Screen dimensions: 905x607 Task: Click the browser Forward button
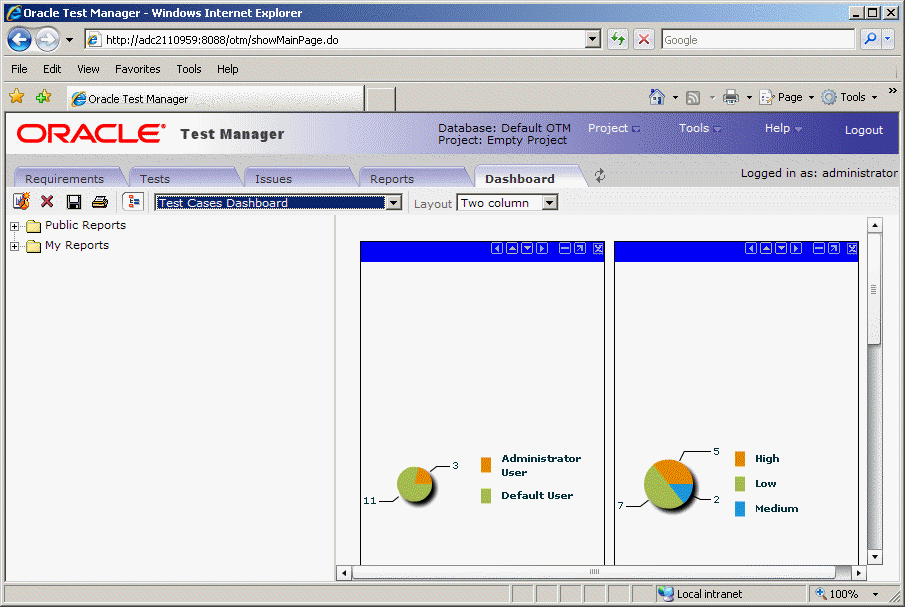47,40
